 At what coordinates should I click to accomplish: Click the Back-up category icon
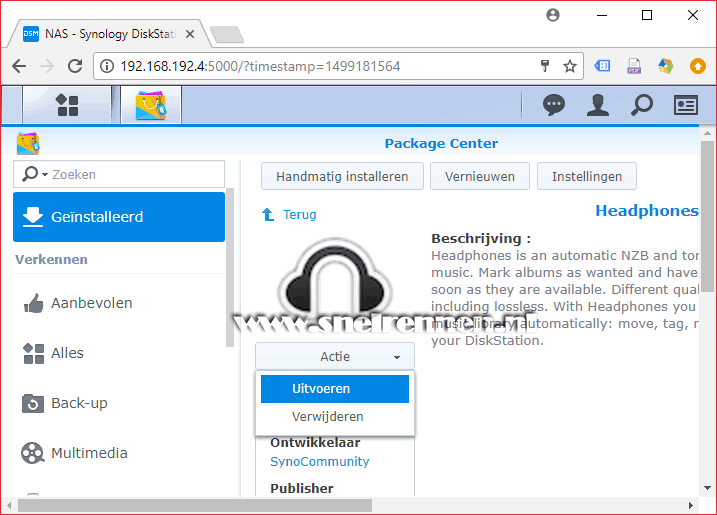[33, 403]
